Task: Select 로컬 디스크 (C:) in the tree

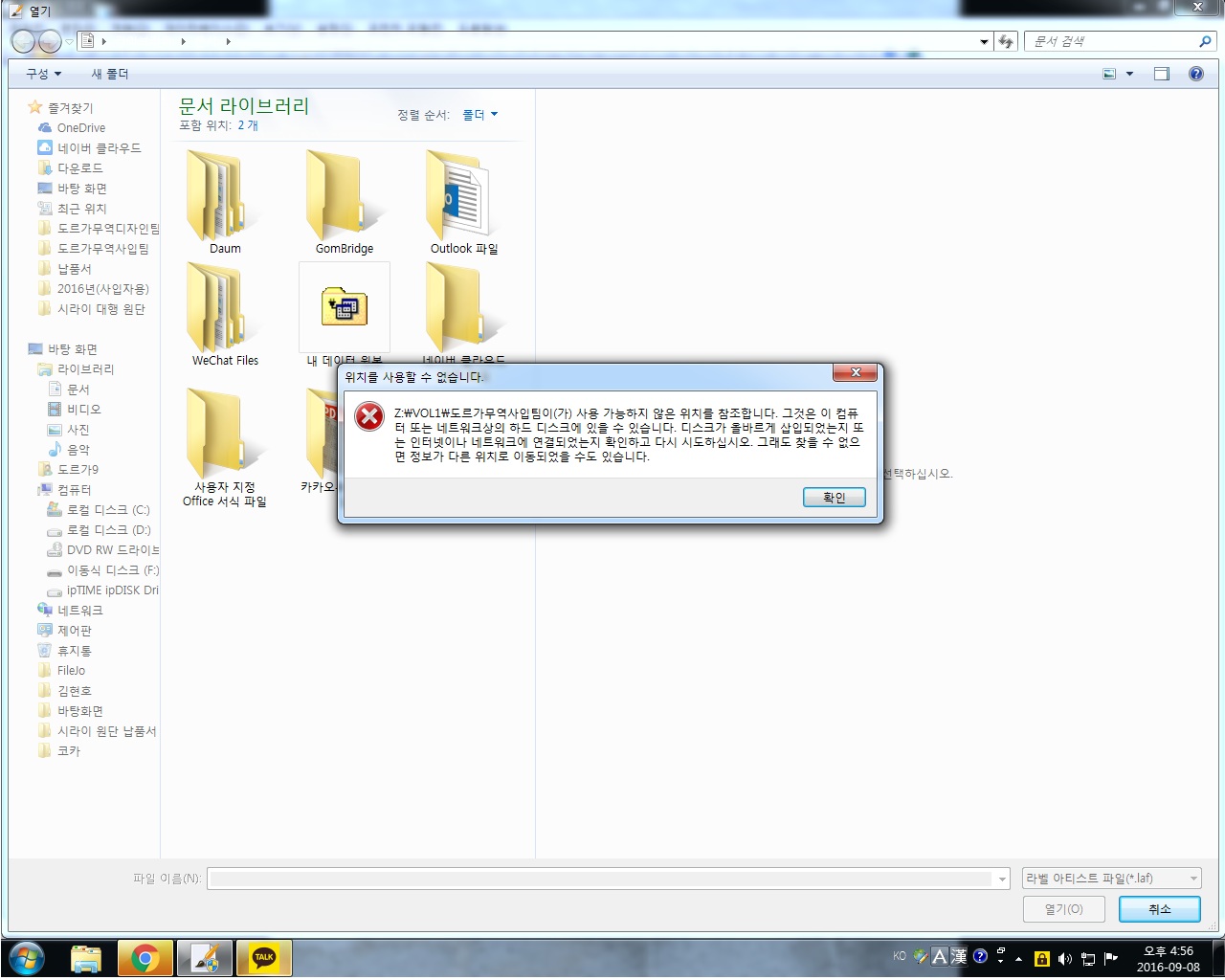Action: [x=108, y=510]
